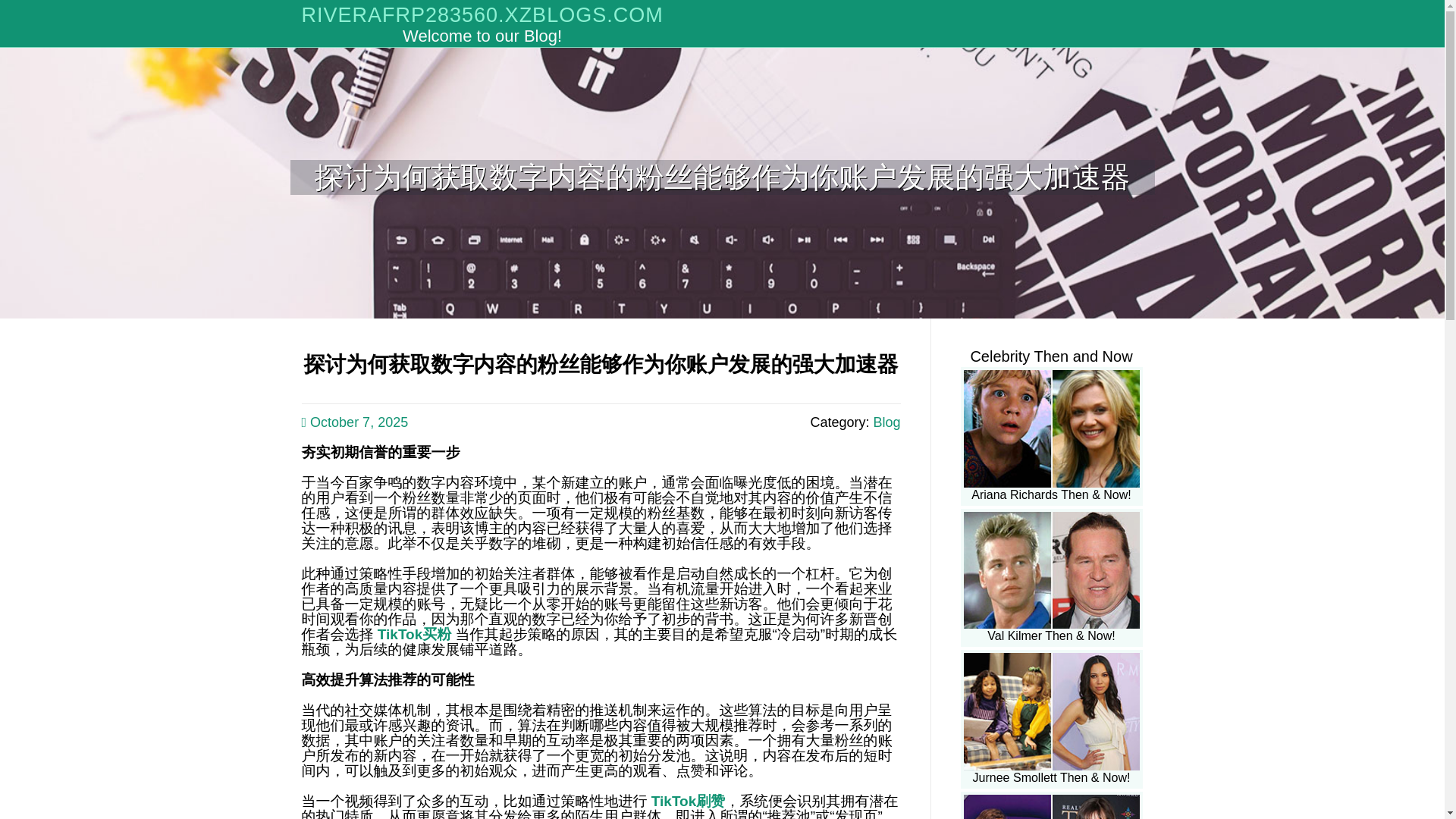Open the October 7, 2025 date link
Screen dimensions: 1456x819
[358, 422]
